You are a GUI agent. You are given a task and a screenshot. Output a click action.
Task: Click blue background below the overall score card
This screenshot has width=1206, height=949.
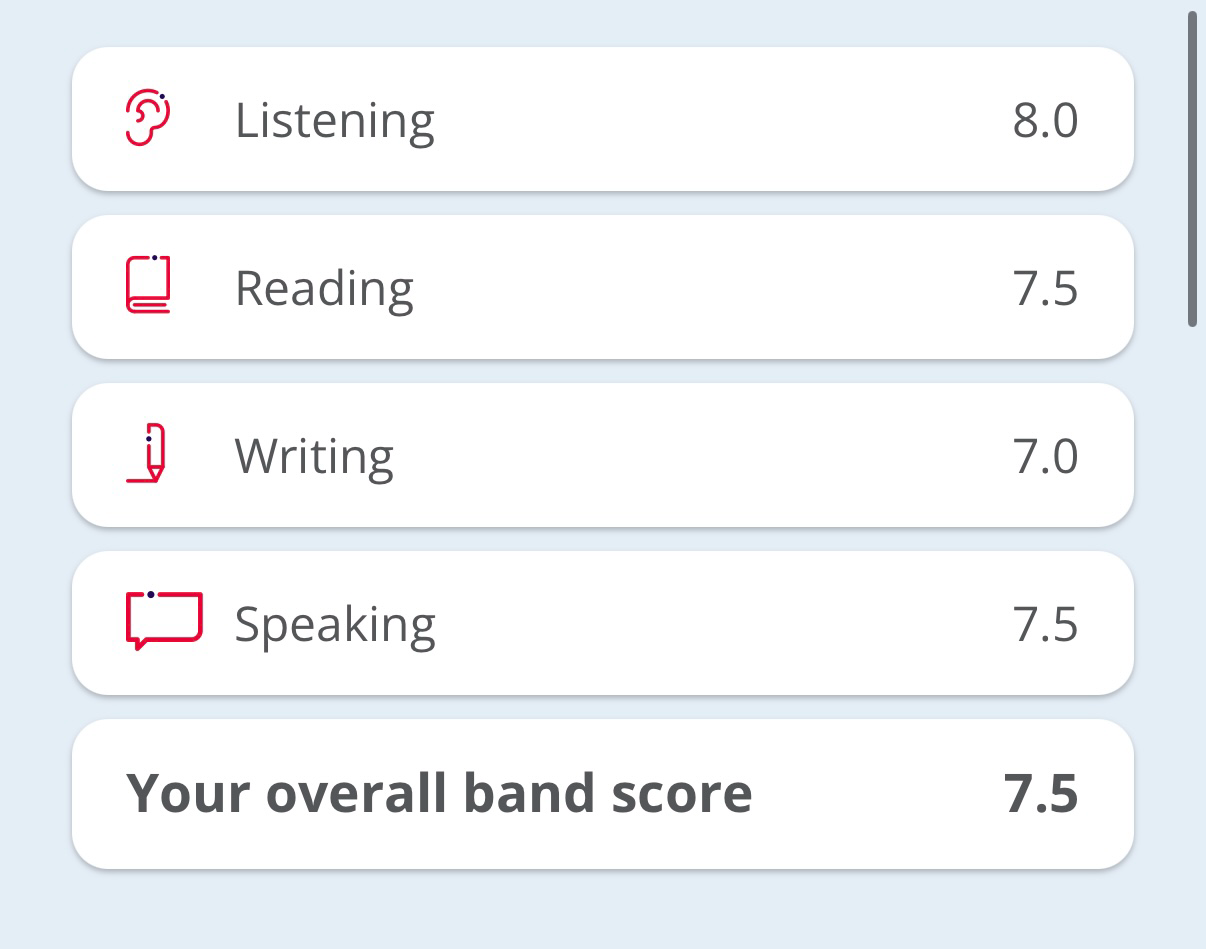pos(600,910)
